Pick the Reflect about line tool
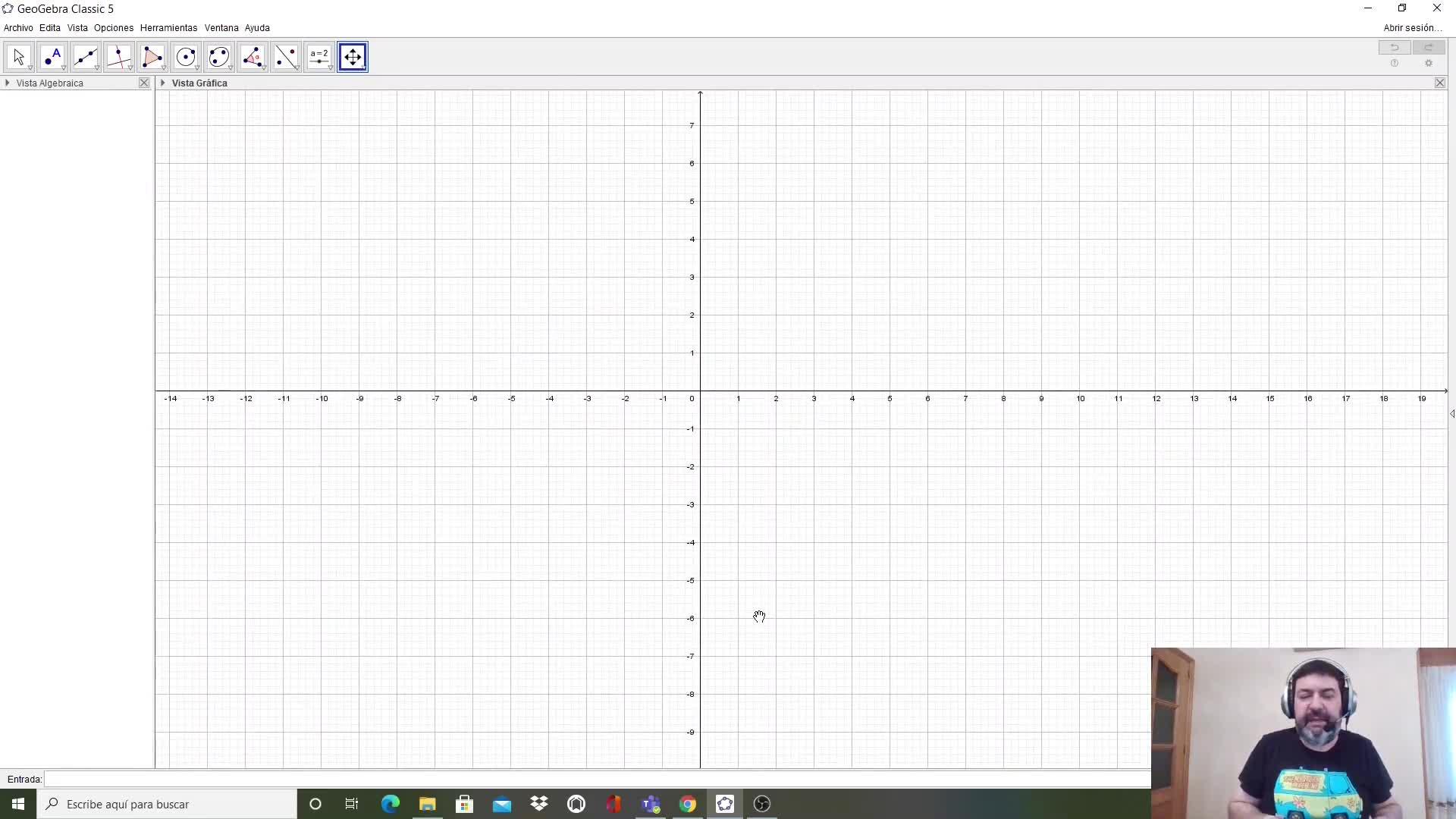Screen dimensions: 1456x819 (286, 57)
